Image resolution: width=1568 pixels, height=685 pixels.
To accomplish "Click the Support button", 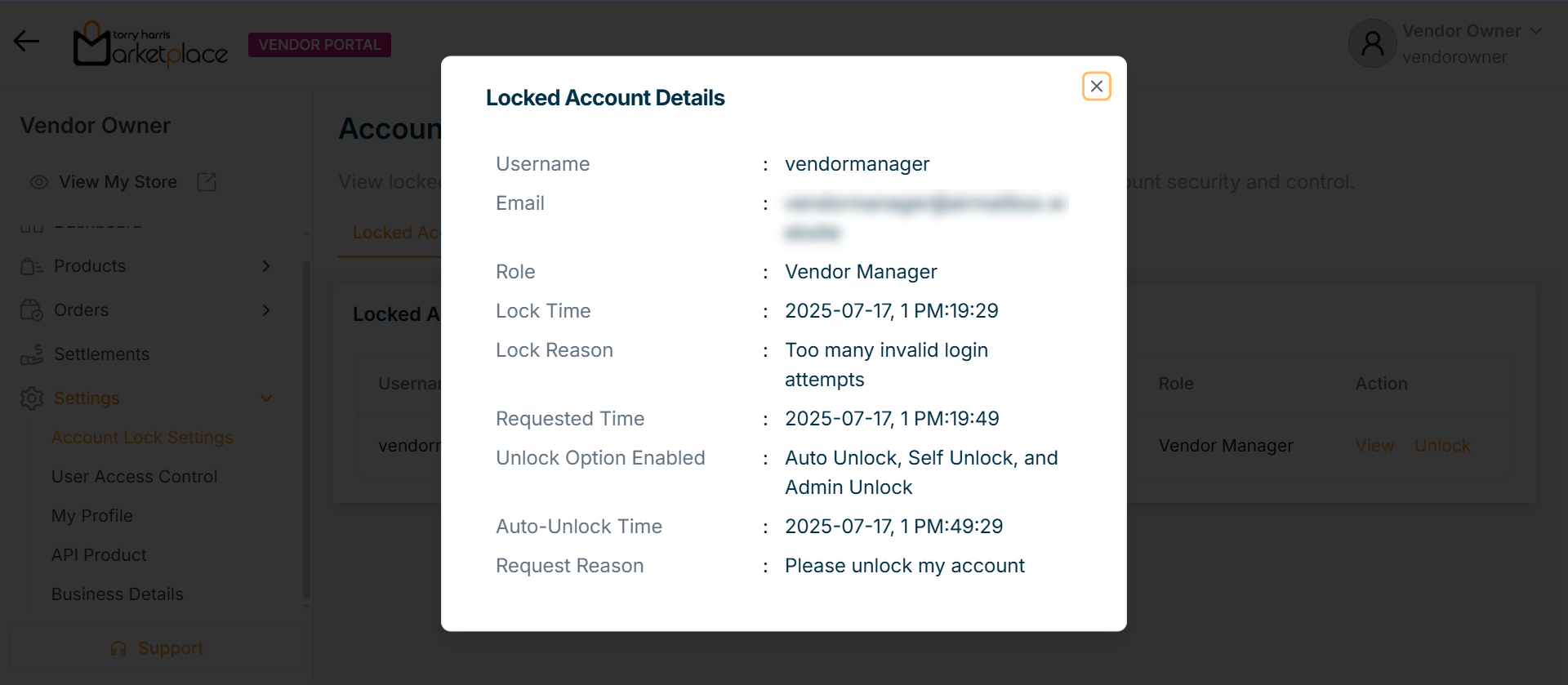I will pos(157,648).
